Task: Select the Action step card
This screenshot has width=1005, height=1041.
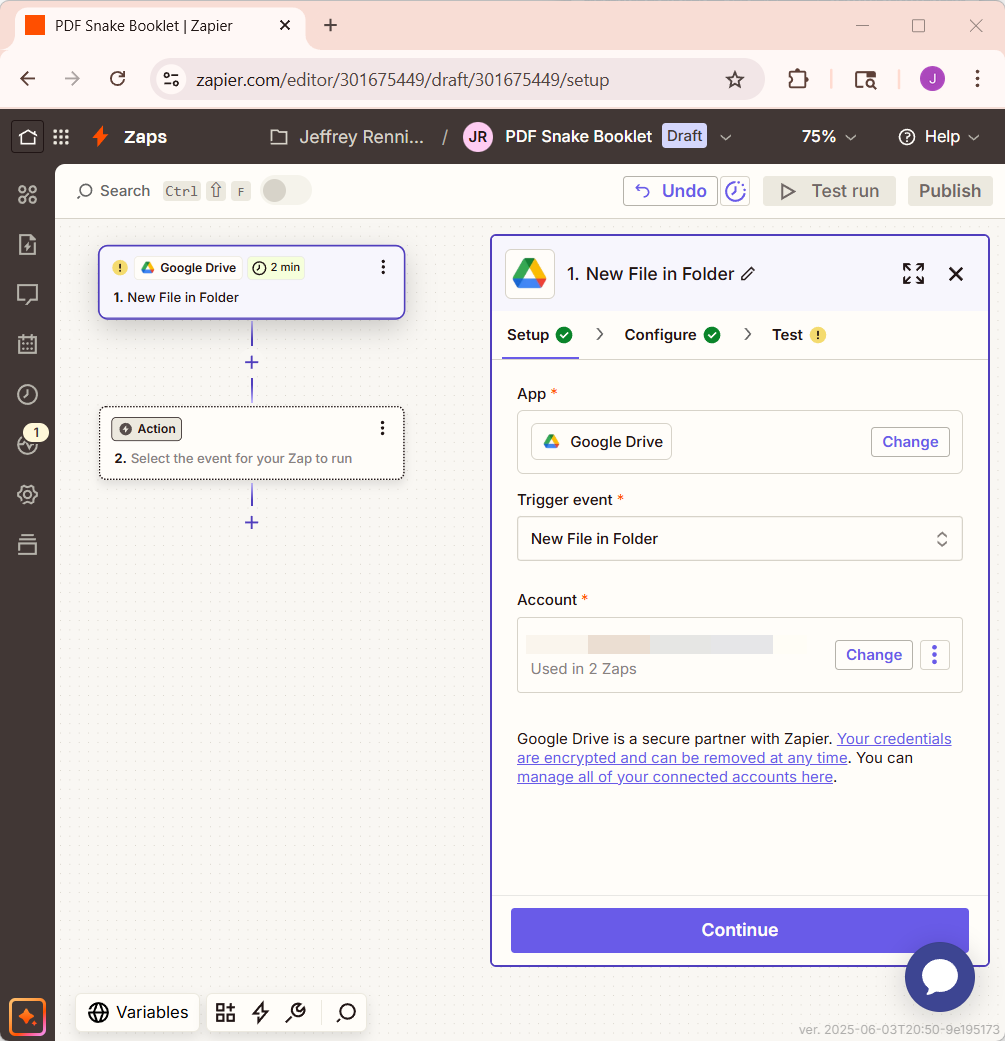Action: coord(252,443)
